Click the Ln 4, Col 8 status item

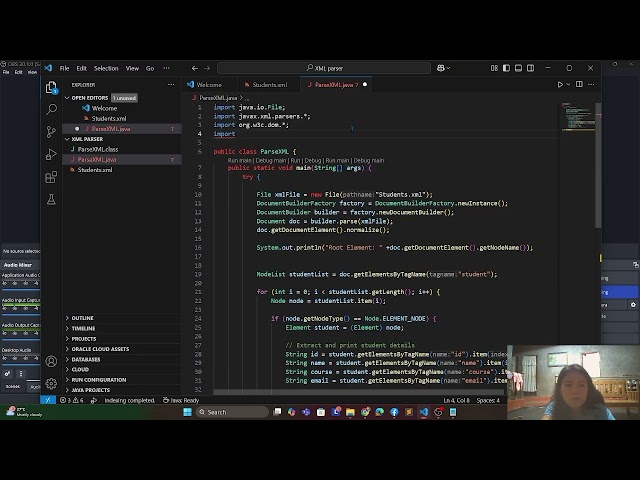point(456,400)
